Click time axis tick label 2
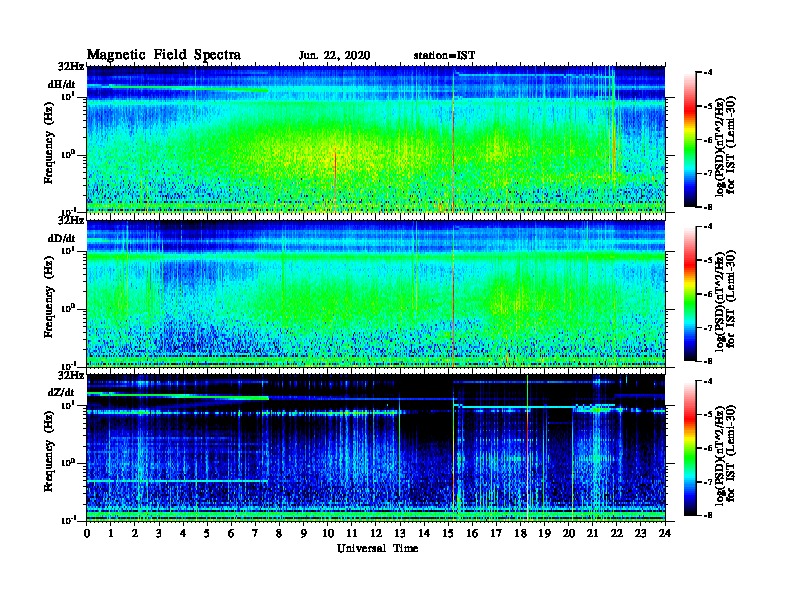Screen dimensions: 792x612 coord(135,533)
